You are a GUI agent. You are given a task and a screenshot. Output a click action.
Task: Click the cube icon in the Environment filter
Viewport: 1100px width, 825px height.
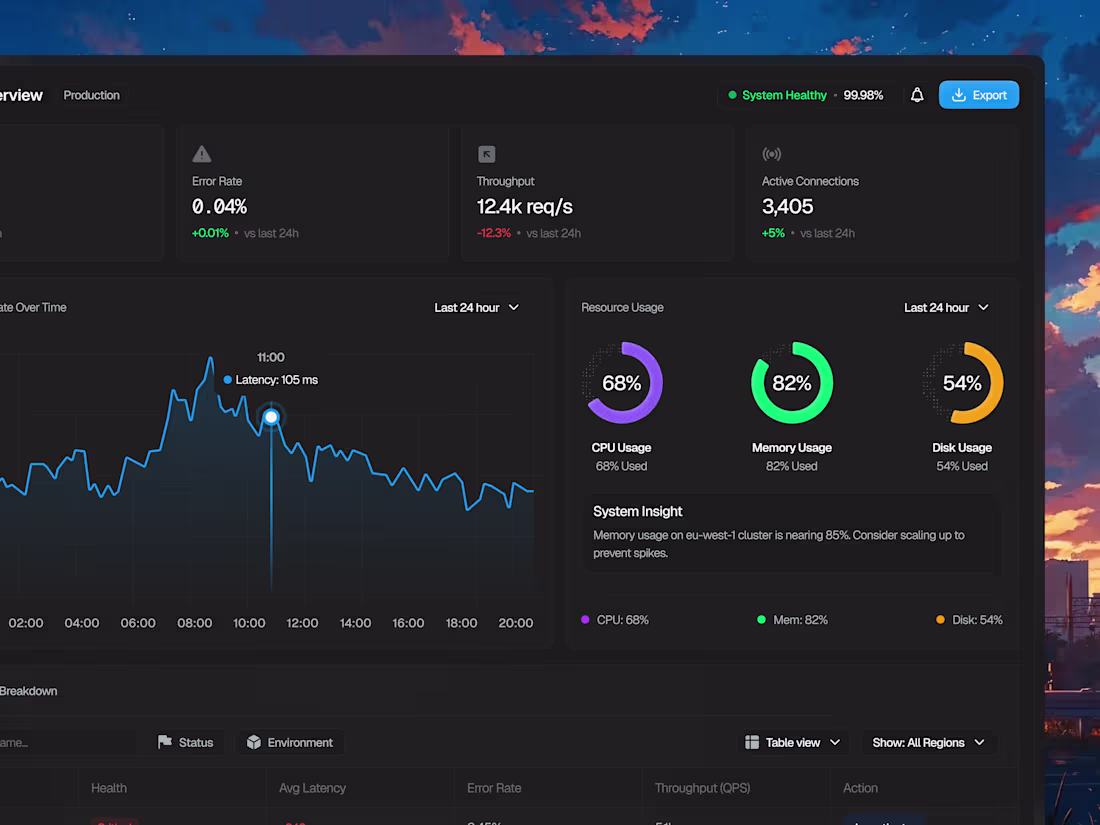point(253,742)
